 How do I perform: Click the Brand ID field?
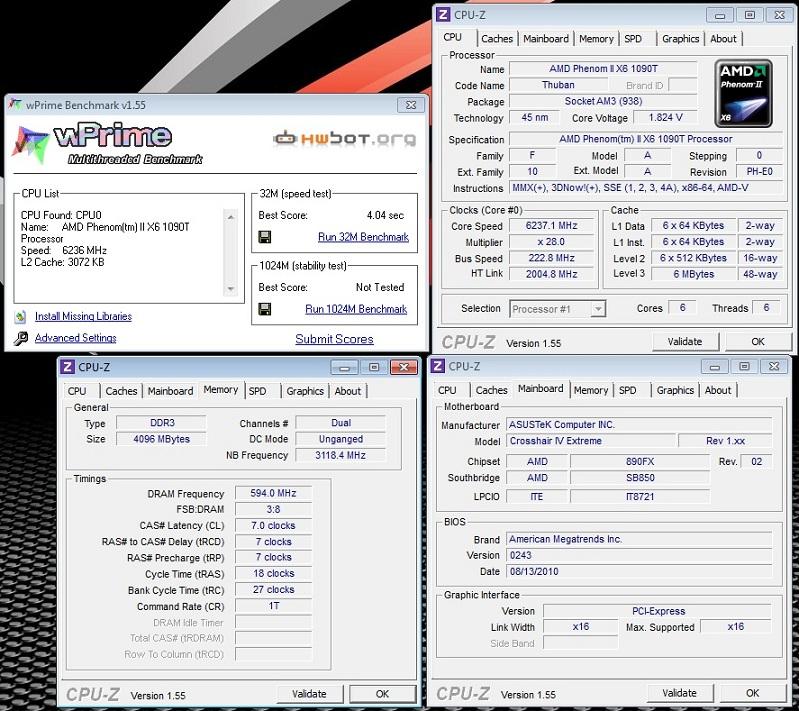click(683, 85)
